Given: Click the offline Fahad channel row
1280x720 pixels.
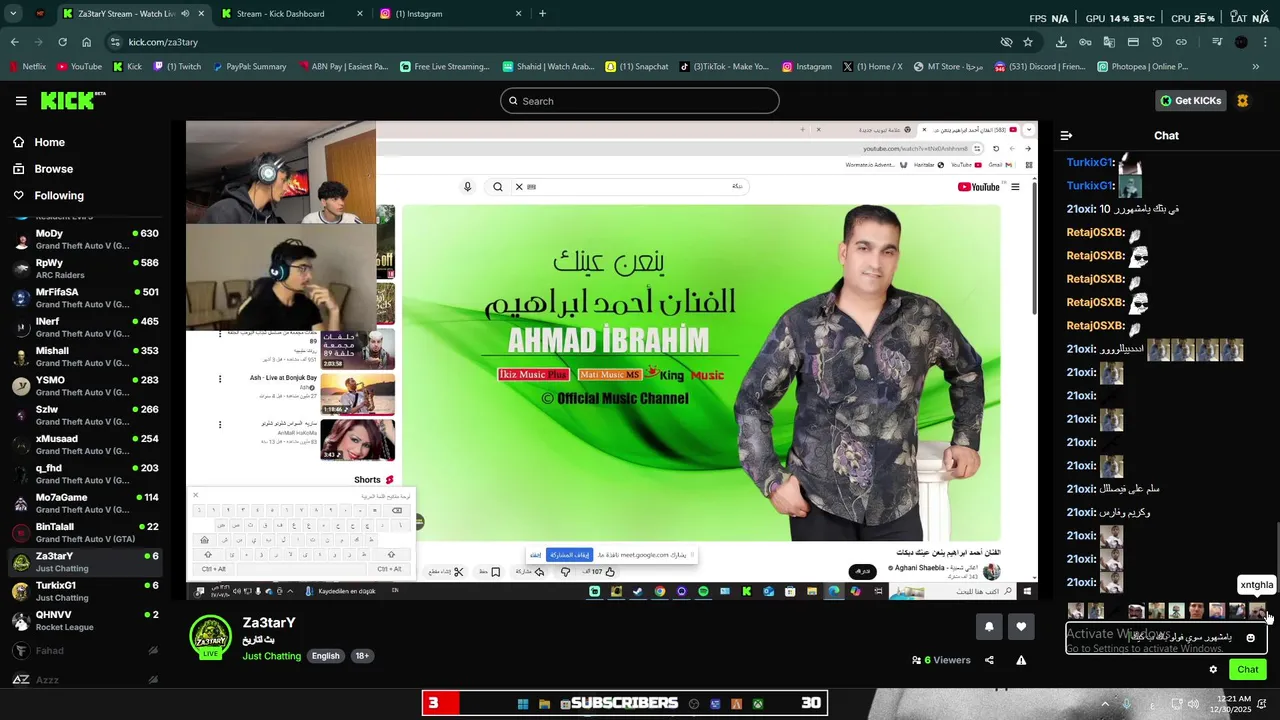Looking at the screenshot, I should pos(85,650).
